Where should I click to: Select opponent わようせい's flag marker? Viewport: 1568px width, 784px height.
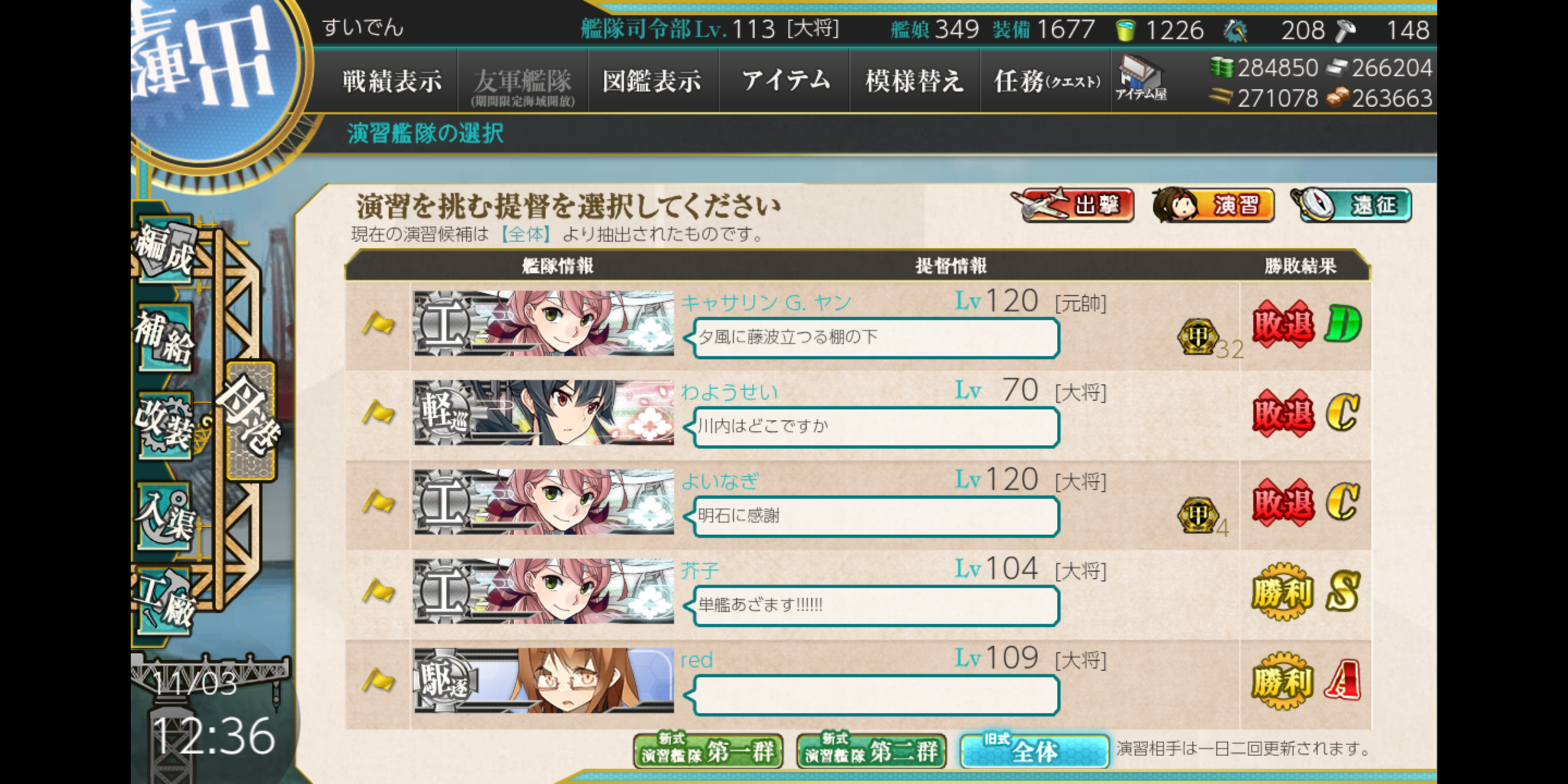point(378,412)
